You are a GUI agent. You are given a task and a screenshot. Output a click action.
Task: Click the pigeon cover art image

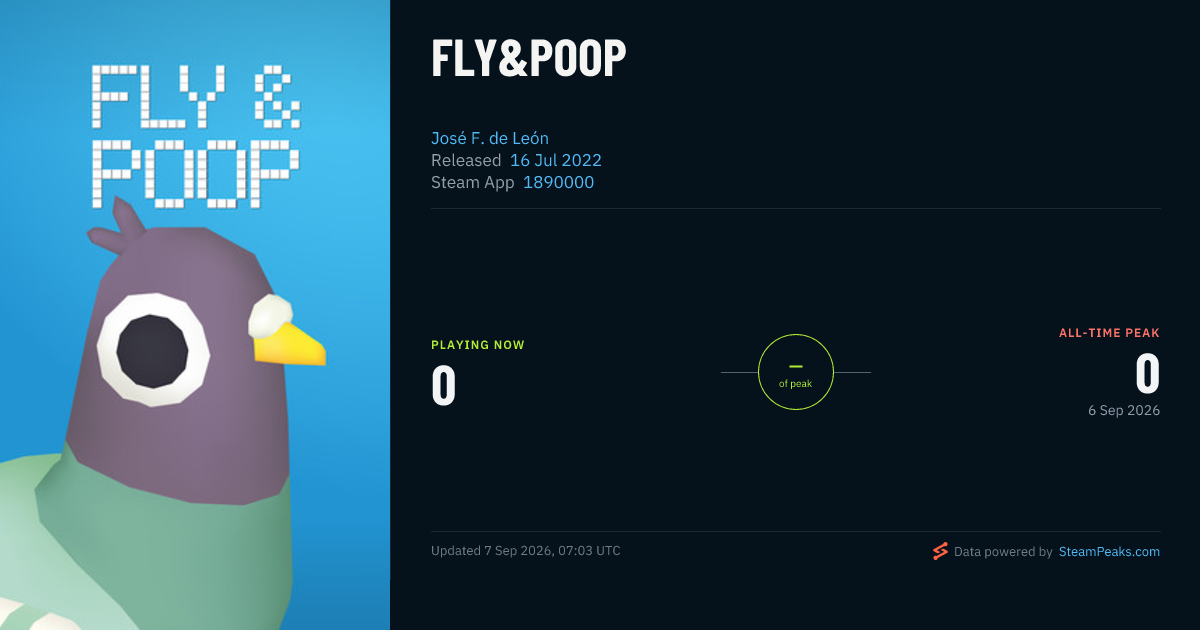point(195,315)
